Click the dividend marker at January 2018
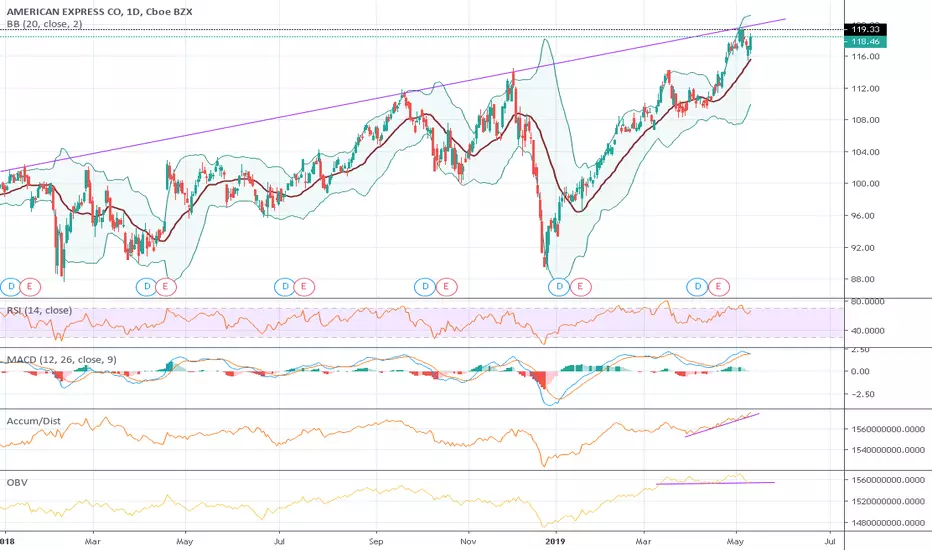932x550 pixels. (11, 287)
